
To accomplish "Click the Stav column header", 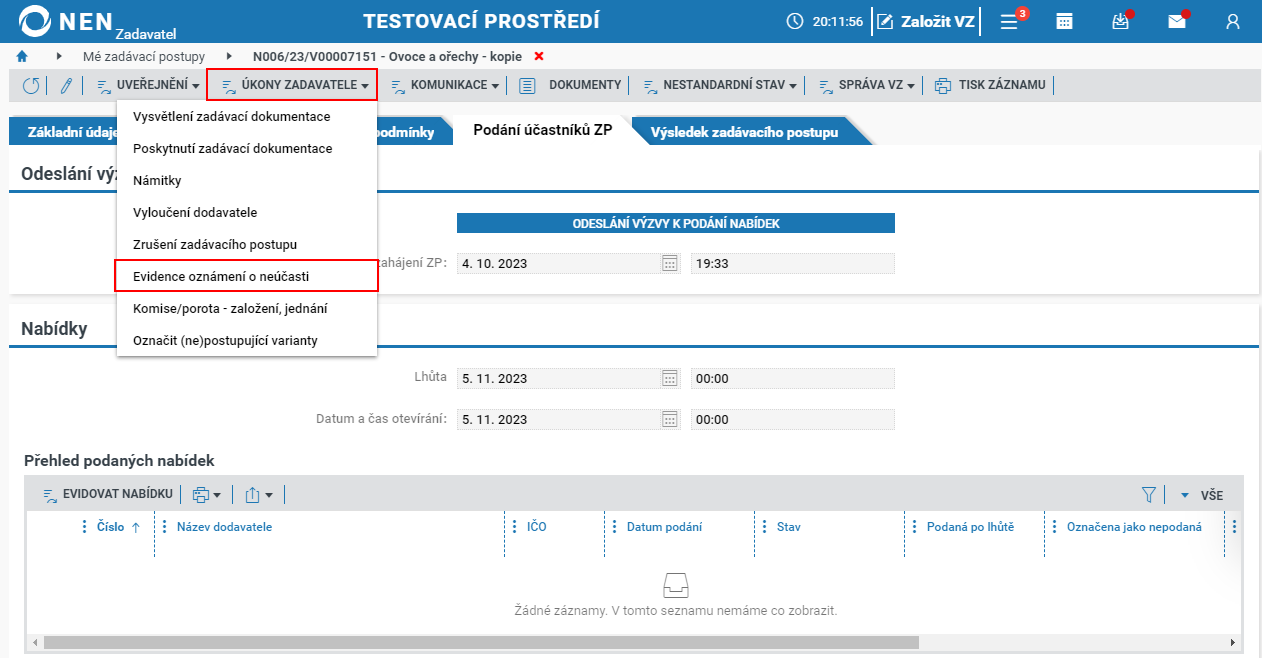I will tap(788, 527).
